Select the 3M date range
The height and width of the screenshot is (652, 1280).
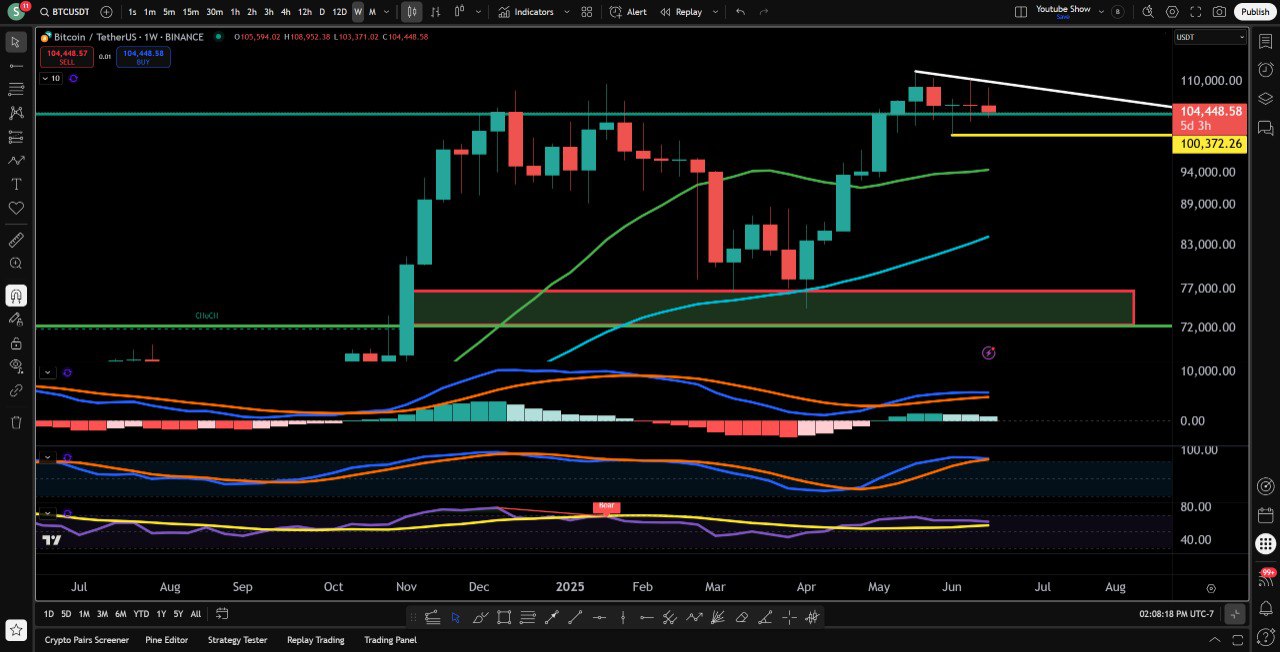pos(102,614)
